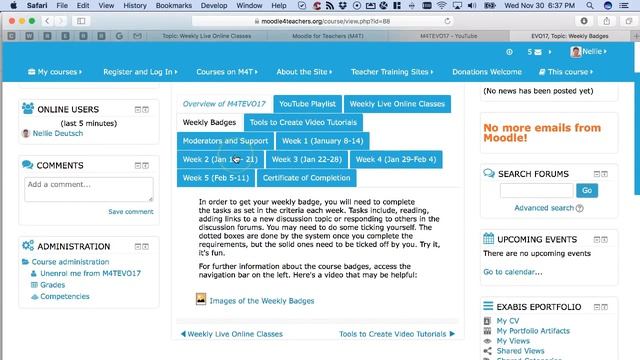
Task: Click the Nellie profile avatar picture
Action: tap(576, 52)
